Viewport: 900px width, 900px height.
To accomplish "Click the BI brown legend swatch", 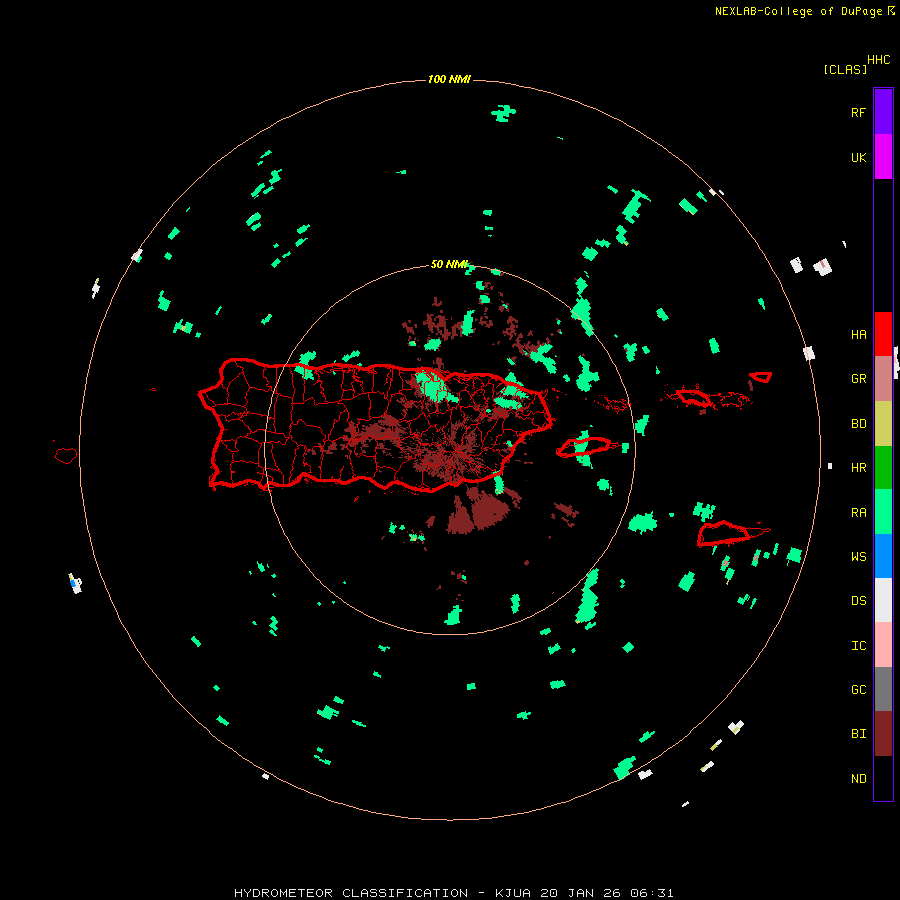I will 883,734.
